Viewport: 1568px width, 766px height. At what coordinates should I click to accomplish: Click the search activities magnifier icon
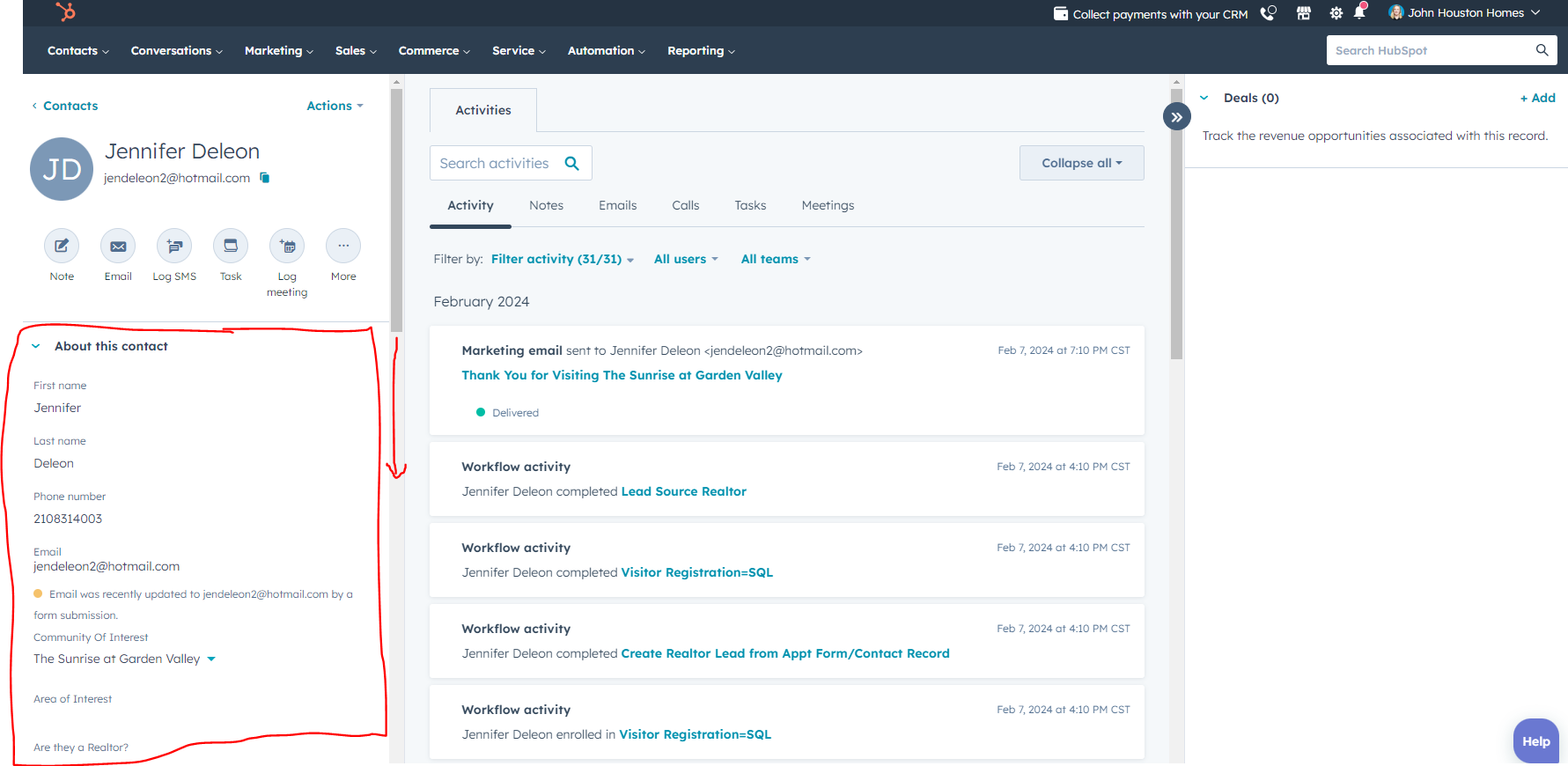[572, 163]
